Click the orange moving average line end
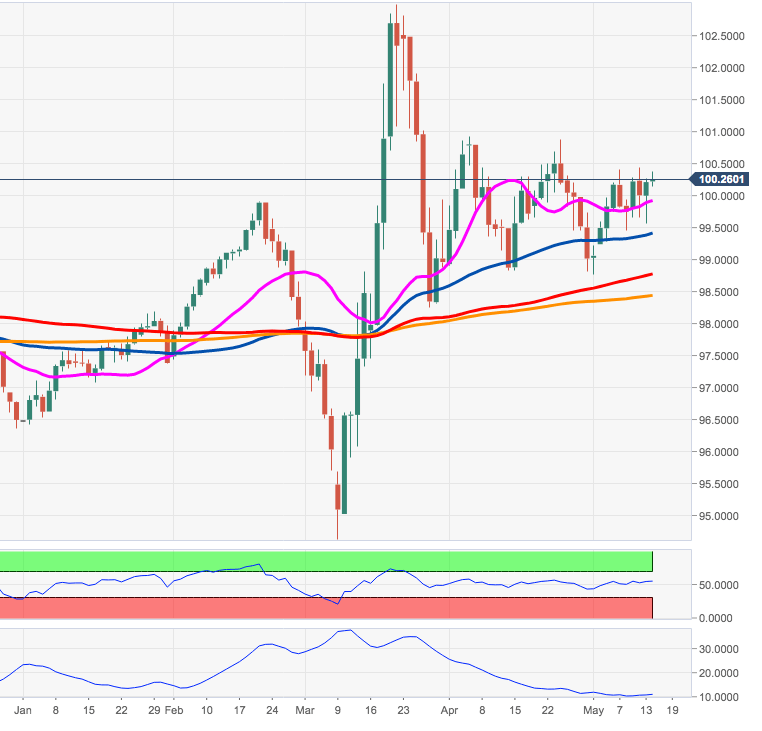Image resolution: width=762 pixels, height=731 pixels. click(x=650, y=296)
